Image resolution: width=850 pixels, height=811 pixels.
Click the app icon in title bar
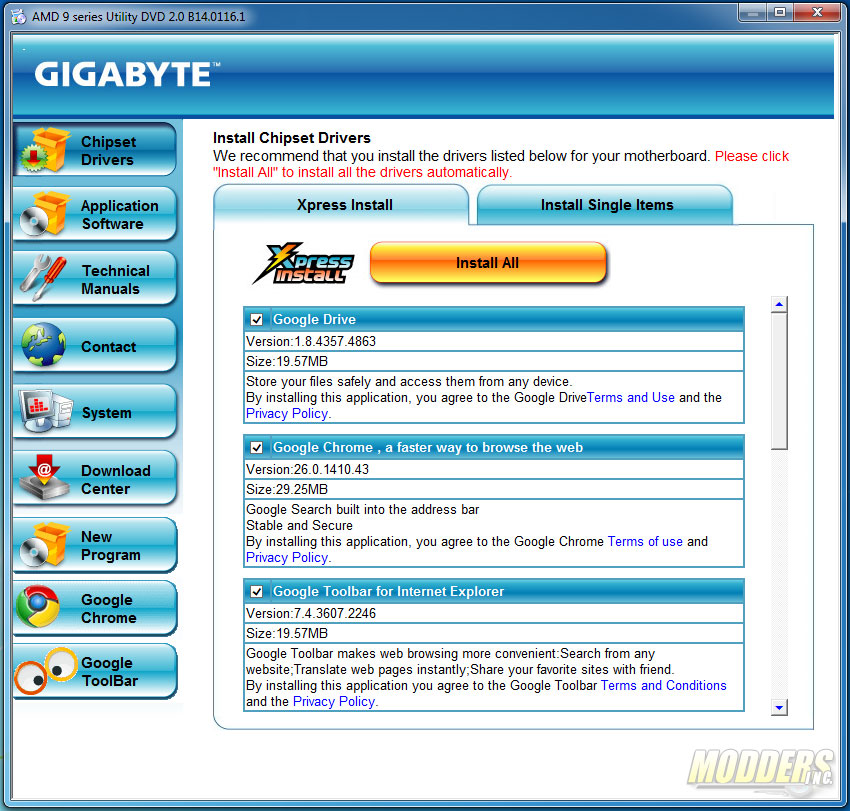pyautogui.click(x=18, y=17)
